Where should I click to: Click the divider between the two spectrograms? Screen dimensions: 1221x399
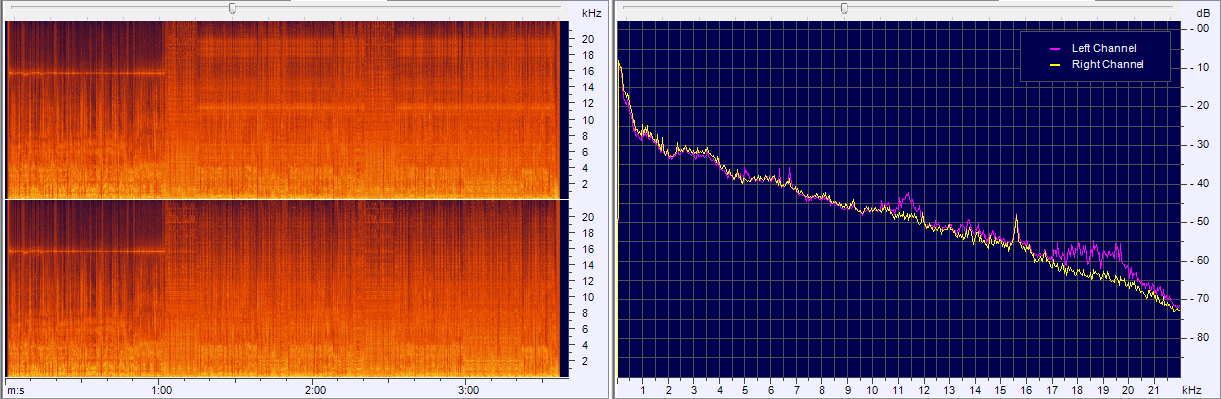[x=283, y=200]
